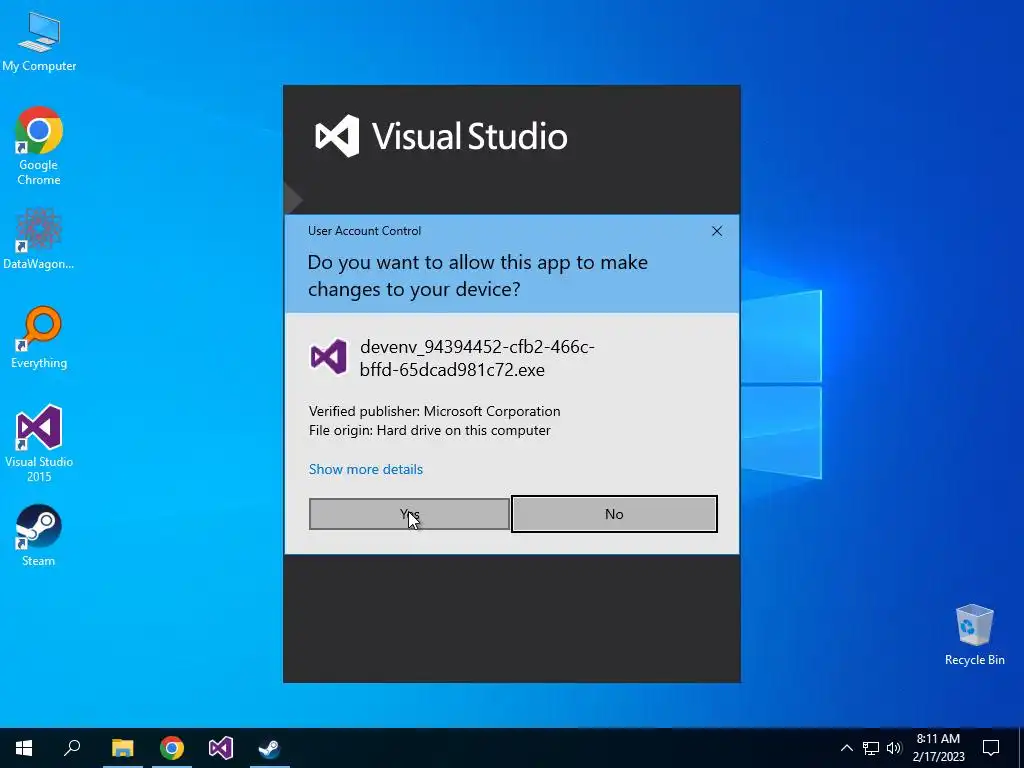Screen dimensions: 1024x768
Task: Select Recycle Bin desktop icon
Action: [974, 635]
